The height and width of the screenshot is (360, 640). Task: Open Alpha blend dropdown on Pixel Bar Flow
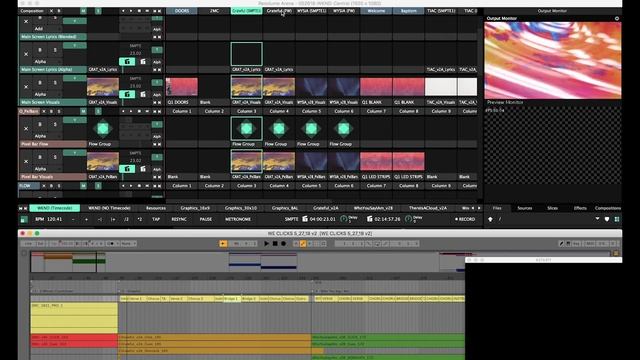pyautogui.click(x=46, y=136)
